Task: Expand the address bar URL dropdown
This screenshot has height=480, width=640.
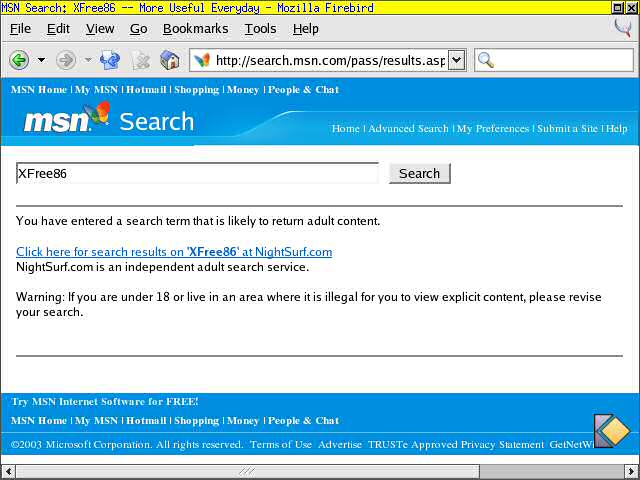Action: (x=457, y=60)
